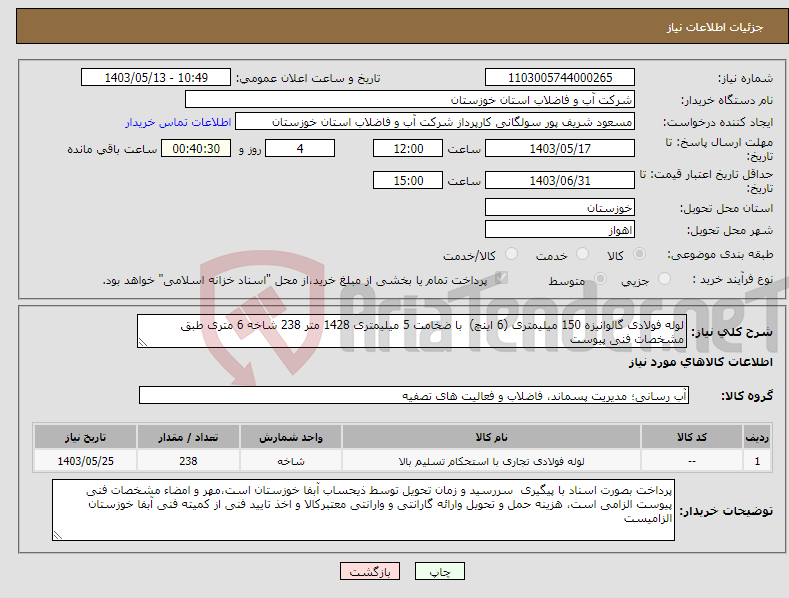Click the اطلاعات کالاهای مورد نیاز heading
The width and height of the screenshot is (789, 598).
[x=700, y=362]
